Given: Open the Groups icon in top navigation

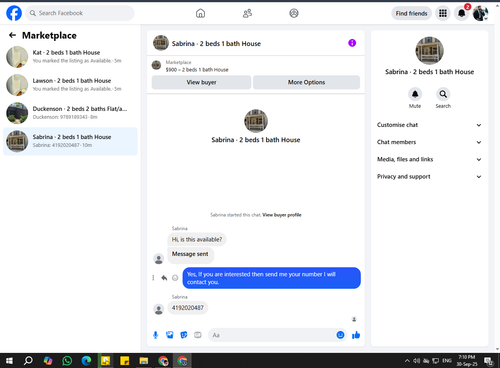Looking at the screenshot, I should tap(294, 13).
